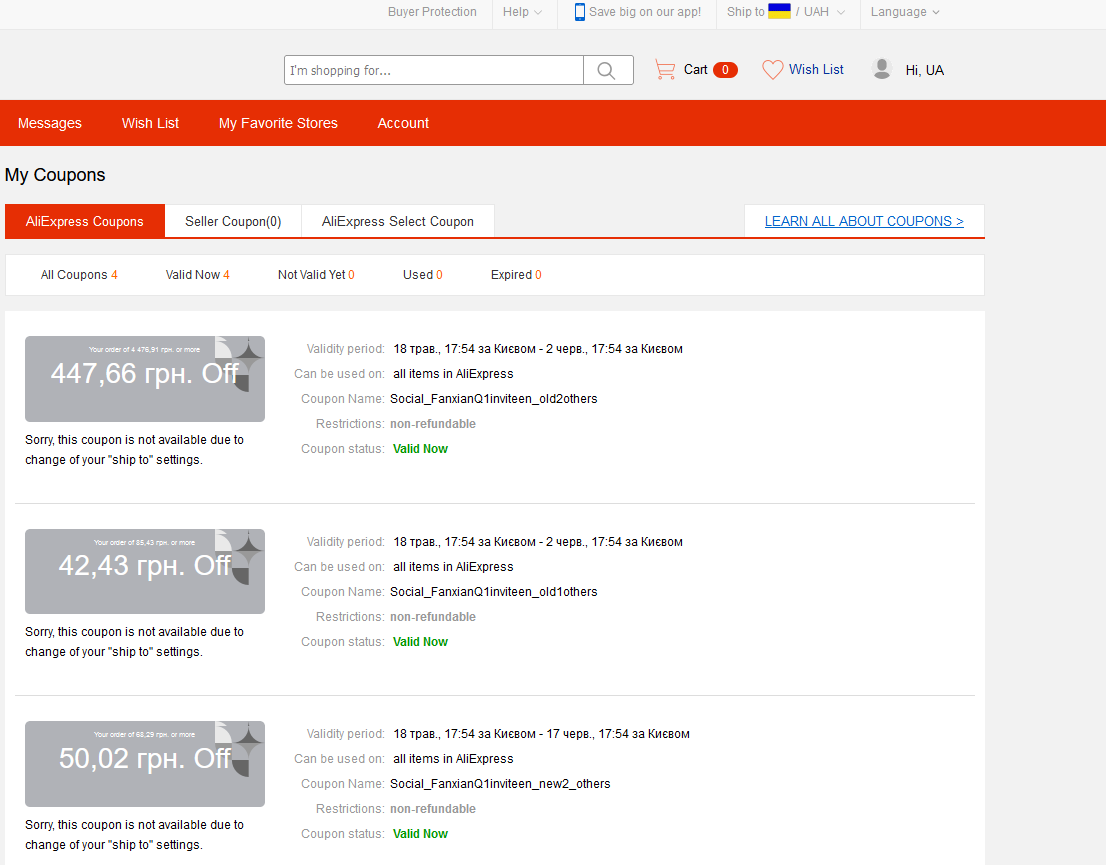Click coupon name Social_FanxianQ1inviteen_old2others
Screen dimensions: 1106x865
tap(494, 399)
